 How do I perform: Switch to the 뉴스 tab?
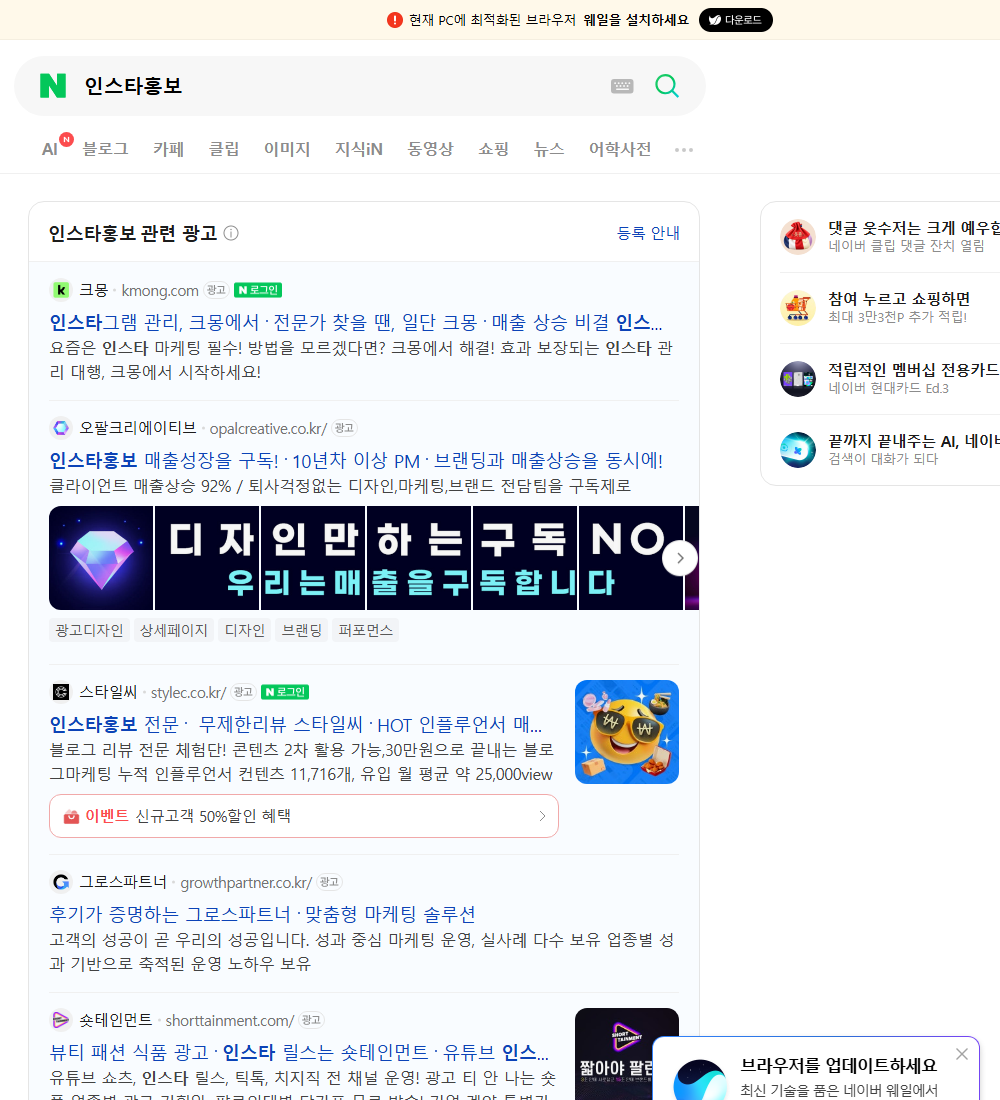(x=549, y=149)
